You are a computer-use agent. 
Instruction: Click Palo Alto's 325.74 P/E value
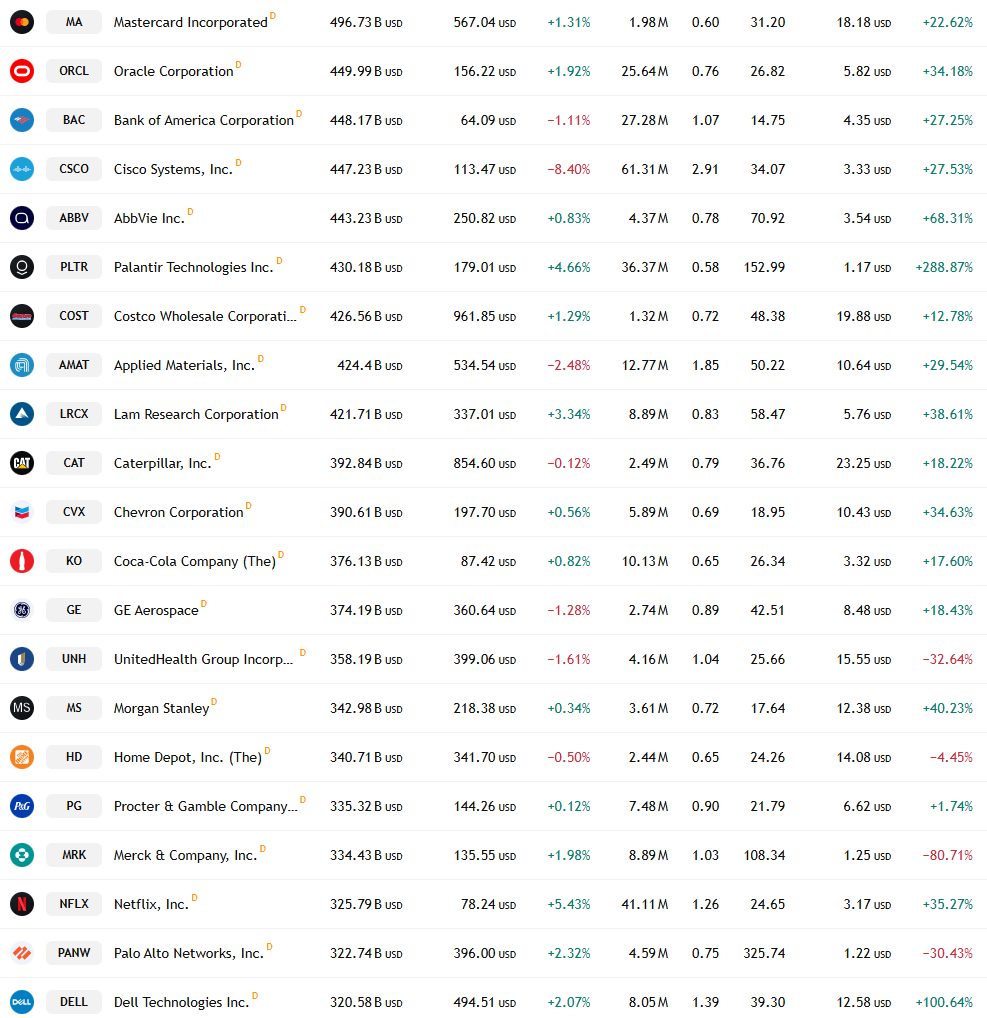(764, 954)
